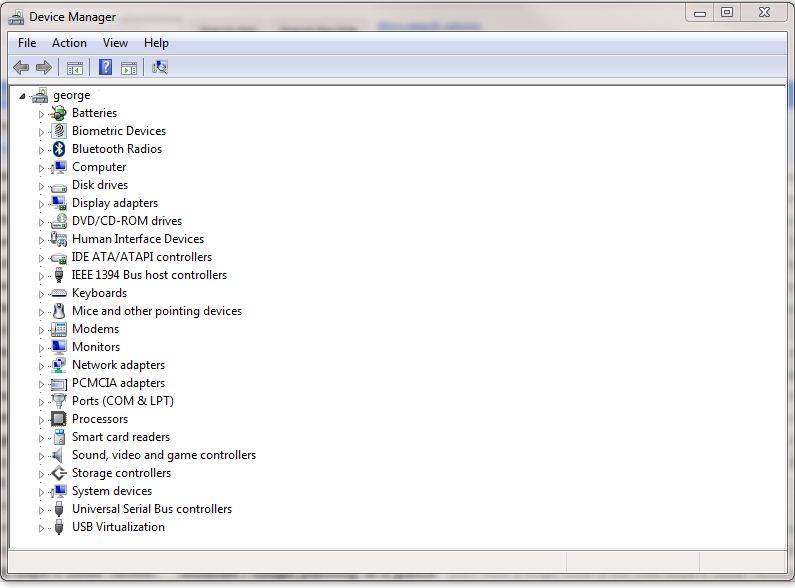Expand the System devices node
The height and width of the screenshot is (588, 795).
pos(41,492)
